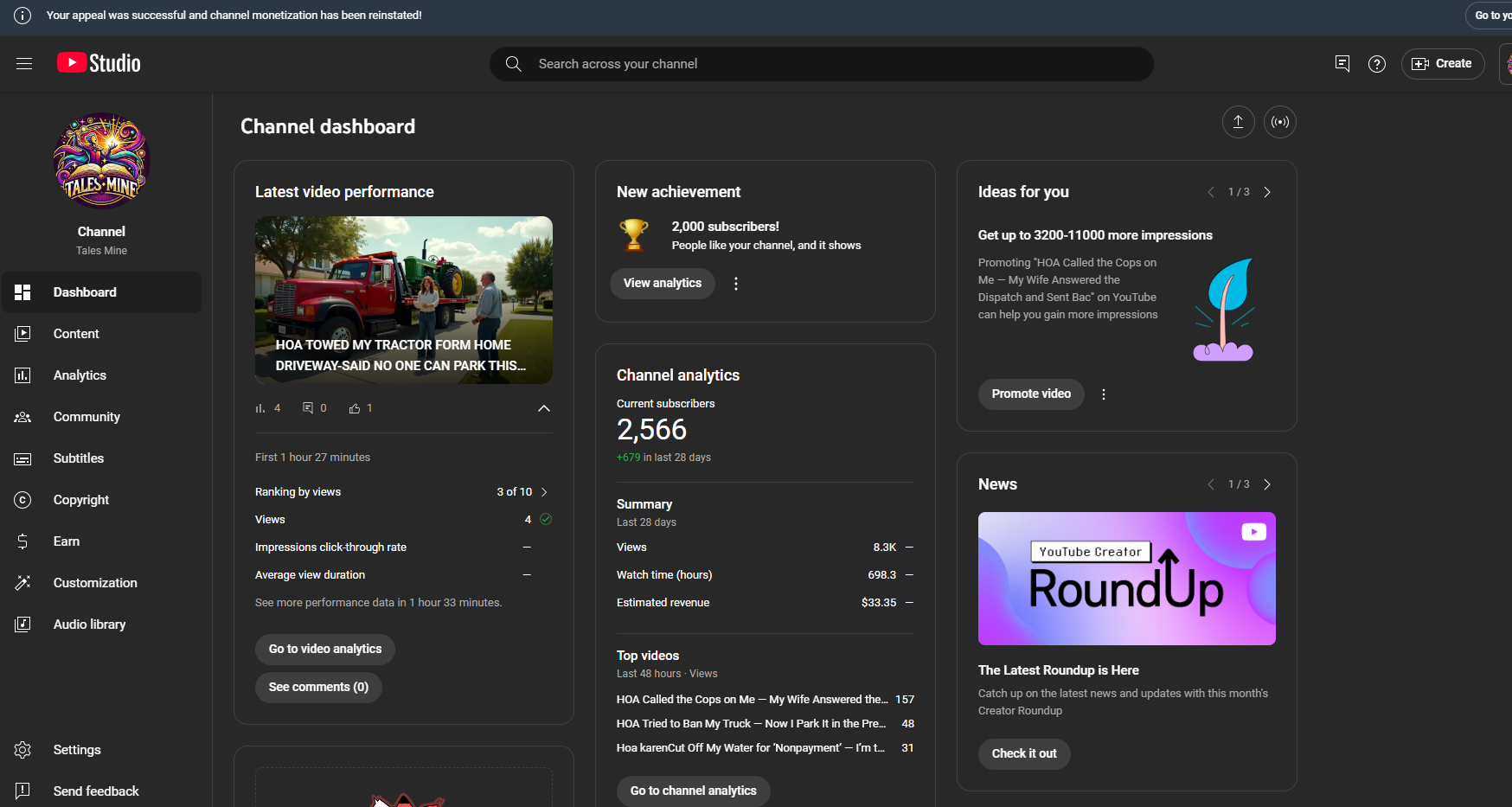Screen dimensions: 1512x807
Task: Open the YouTube Creator RoundUp news image
Action: tap(1127, 579)
